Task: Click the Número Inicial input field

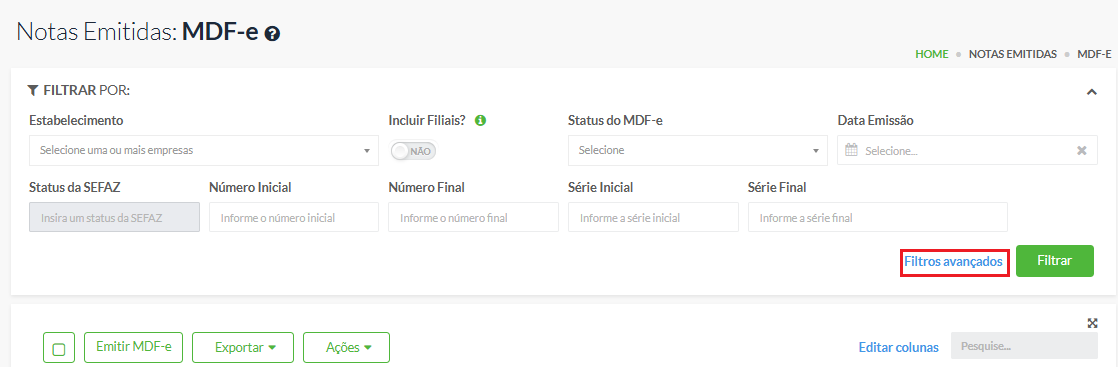Action: [294, 217]
